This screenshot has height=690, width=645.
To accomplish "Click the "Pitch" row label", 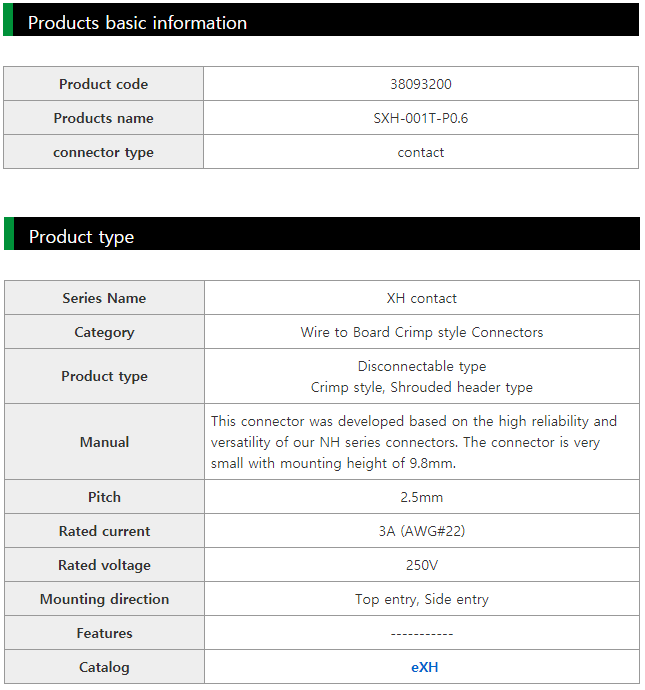I will point(104,497).
